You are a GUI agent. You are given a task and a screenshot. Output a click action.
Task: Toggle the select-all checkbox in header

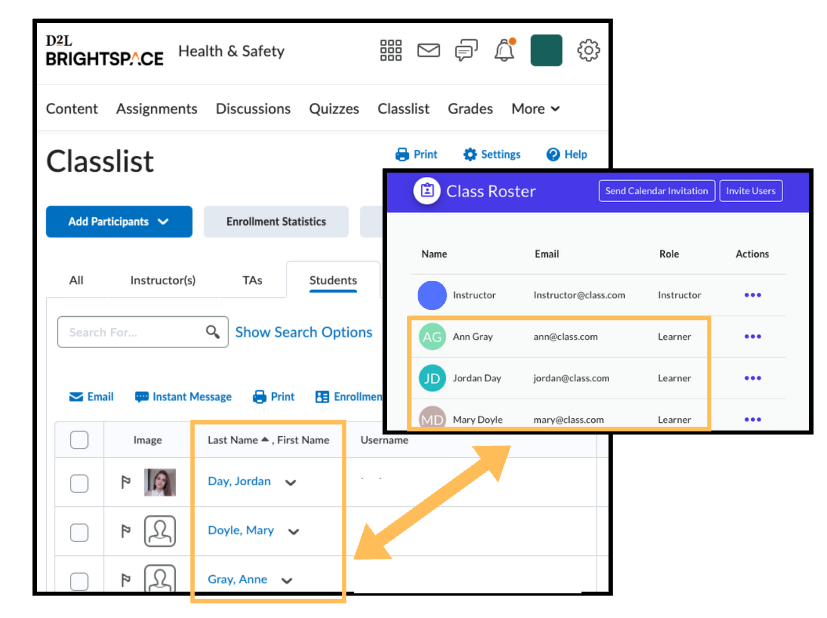coord(79,440)
